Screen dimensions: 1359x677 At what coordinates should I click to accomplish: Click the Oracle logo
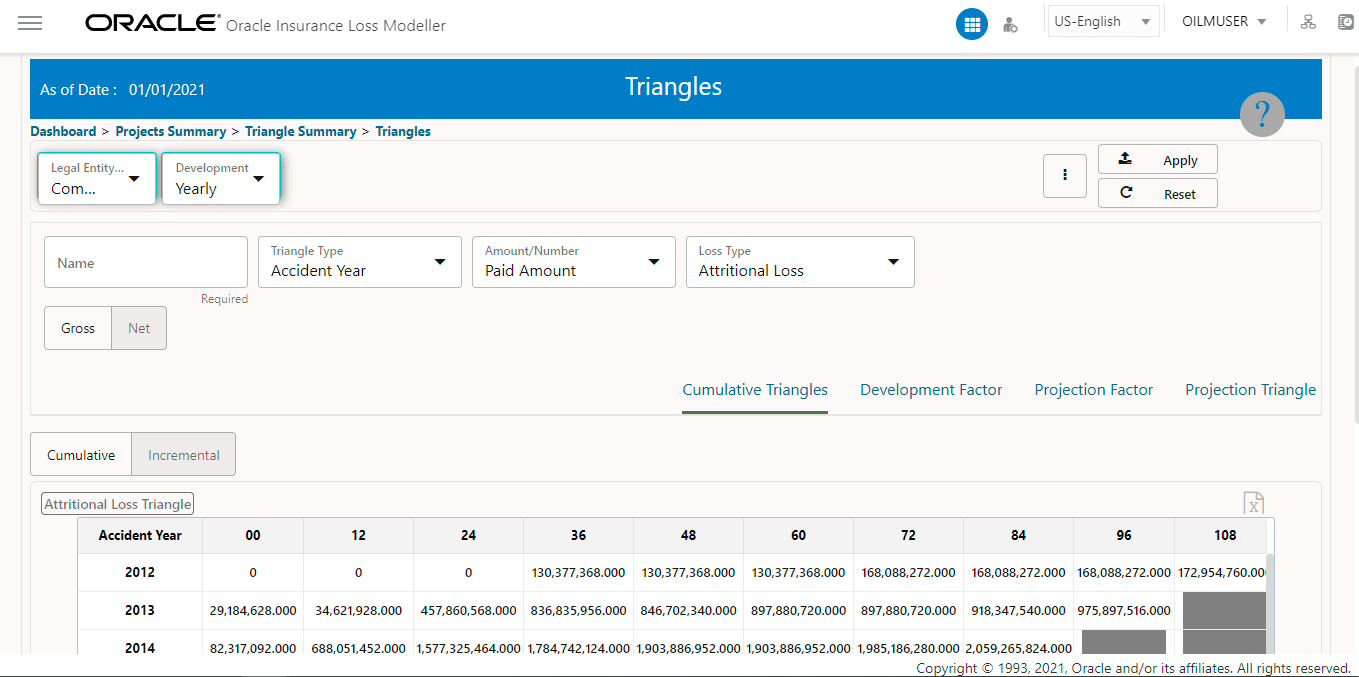153,23
